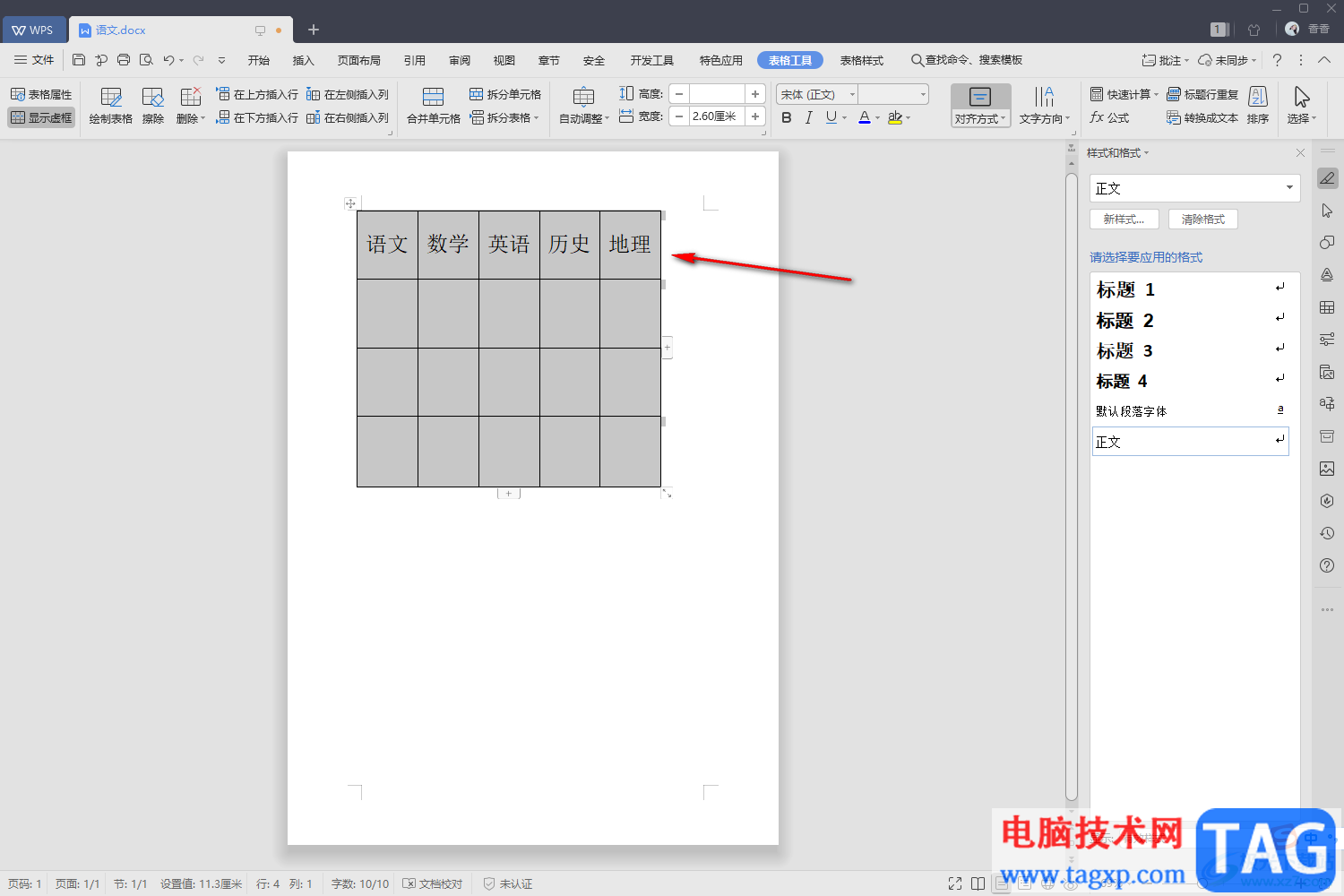
Task: Toggle 标题行重复 header row repeat
Action: [1202, 94]
